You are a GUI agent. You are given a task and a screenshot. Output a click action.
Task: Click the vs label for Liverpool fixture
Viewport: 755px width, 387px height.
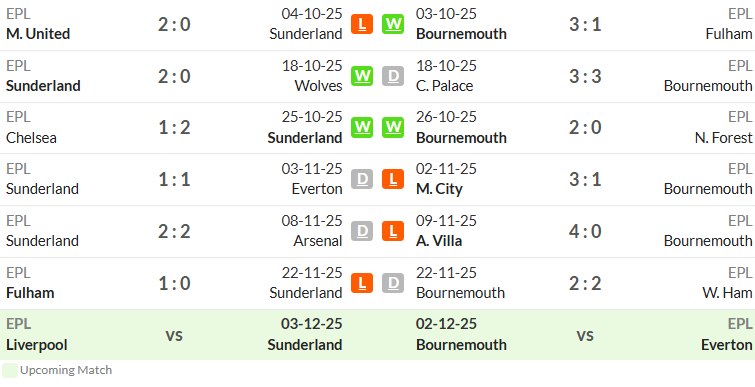click(174, 335)
